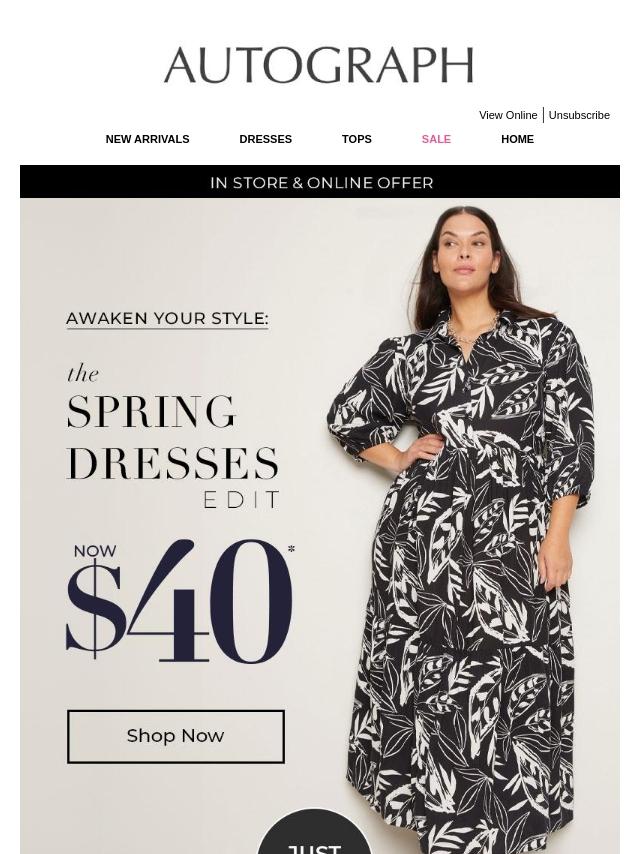Navigate to the HOME category
This screenshot has height=854, width=640.
pyautogui.click(x=517, y=139)
